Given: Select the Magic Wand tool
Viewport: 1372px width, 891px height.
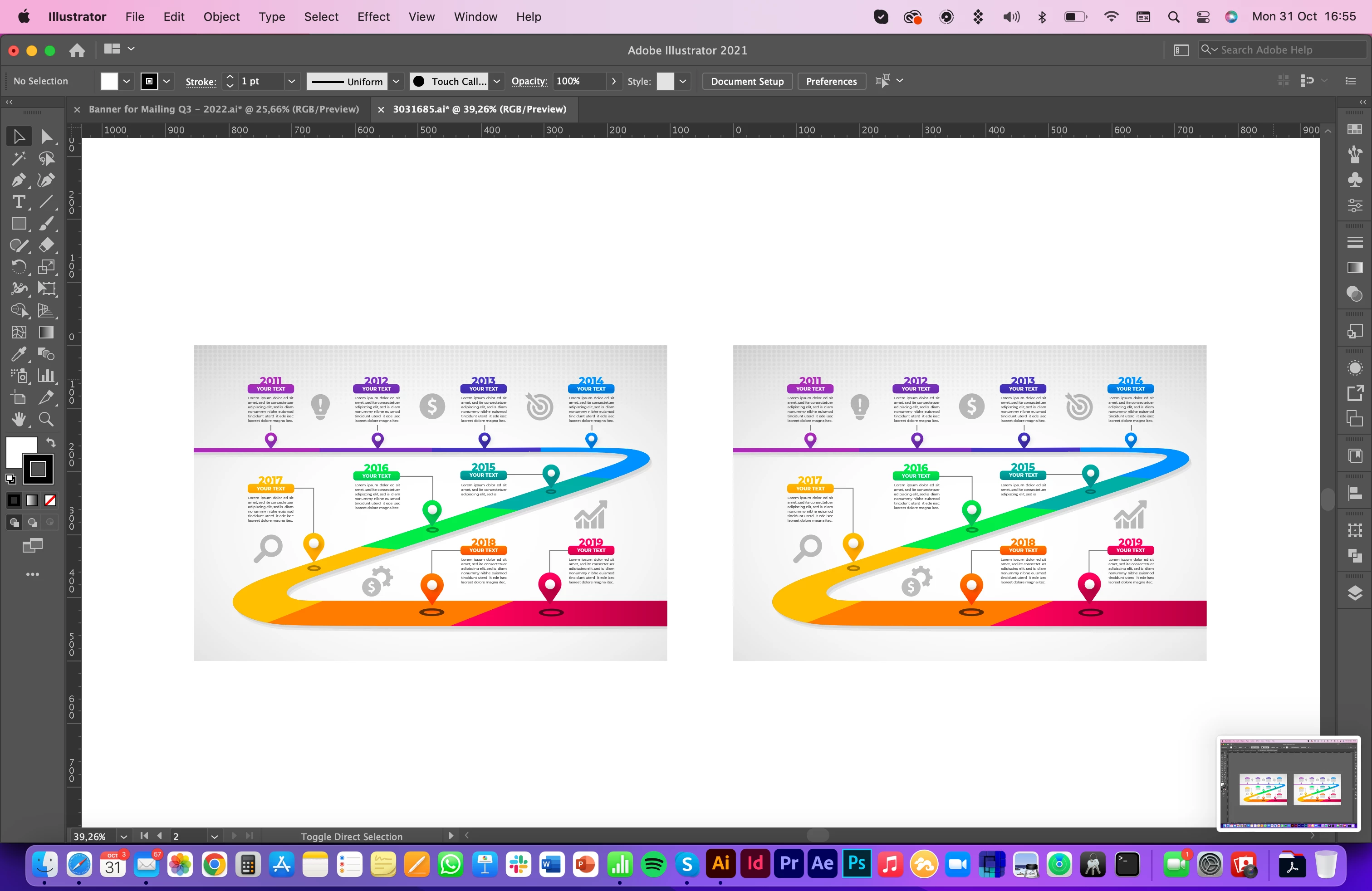Looking at the screenshot, I should click(x=19, y=158).
